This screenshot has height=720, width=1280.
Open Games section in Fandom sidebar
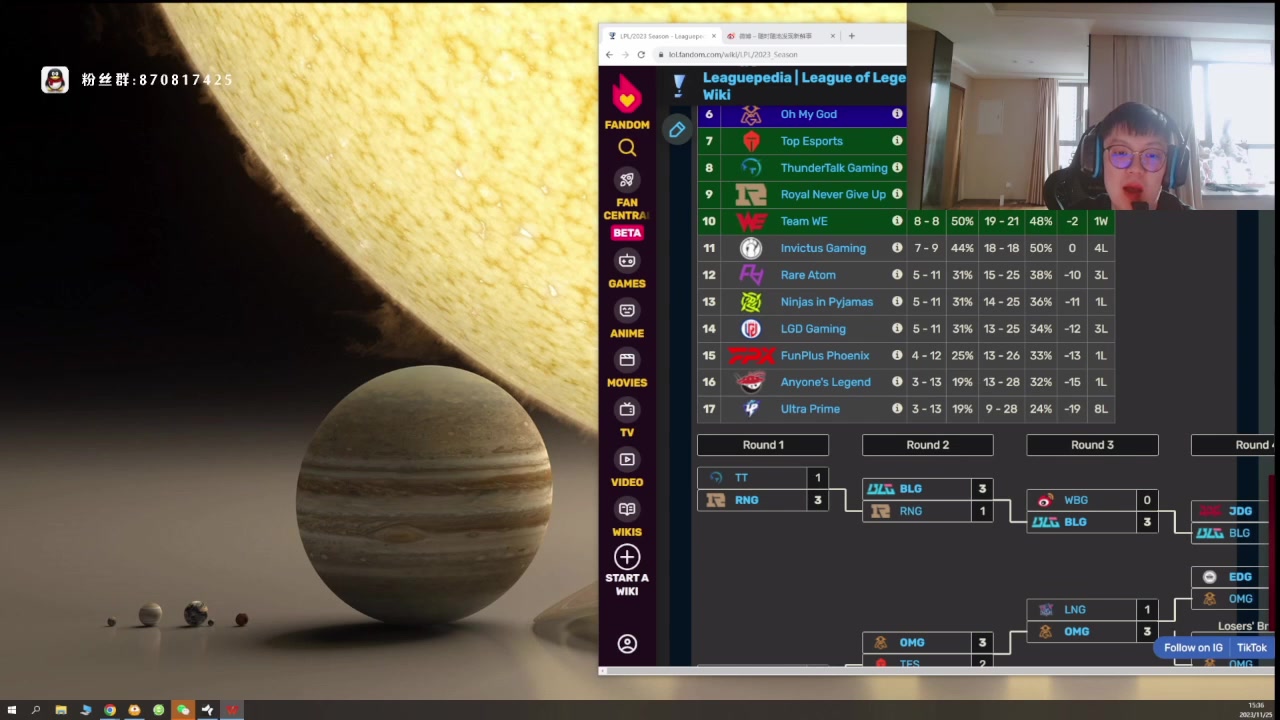627,270
